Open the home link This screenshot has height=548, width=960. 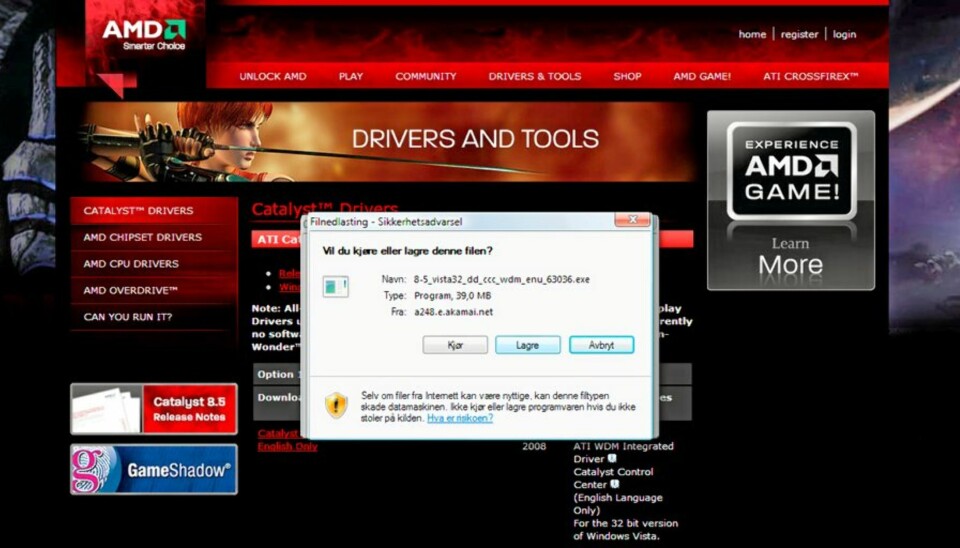click(x=752, y=34)
